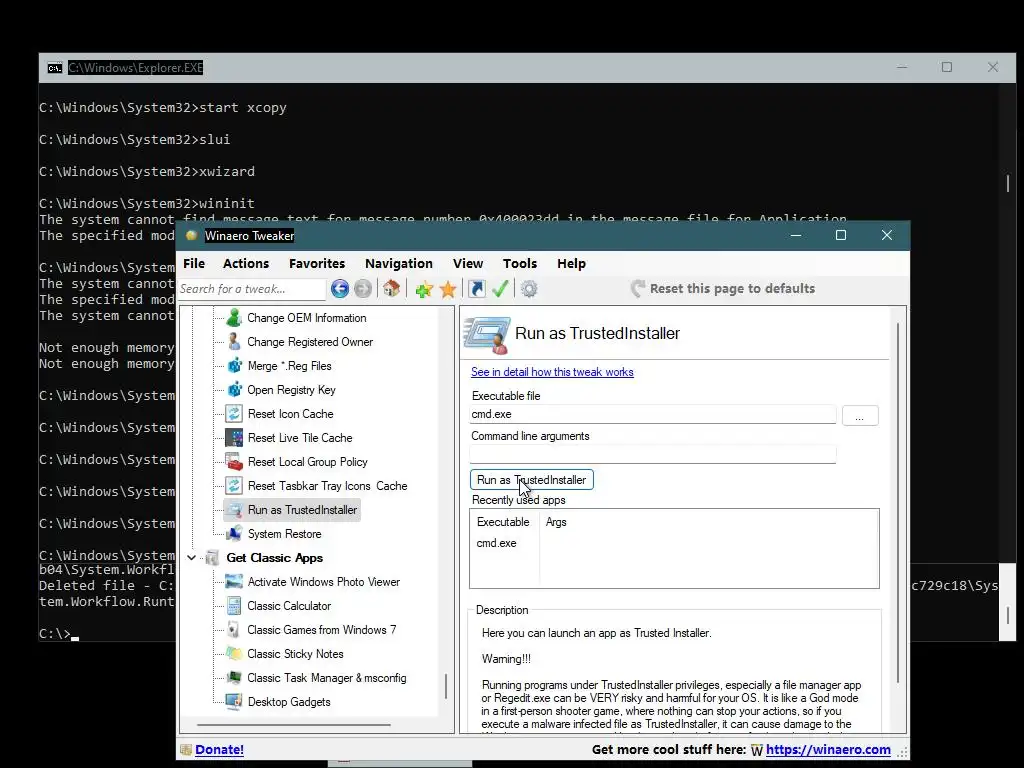Screen dimensions: 1024x768
Task: Minimize the command prompt window
Action: (902, 67)
